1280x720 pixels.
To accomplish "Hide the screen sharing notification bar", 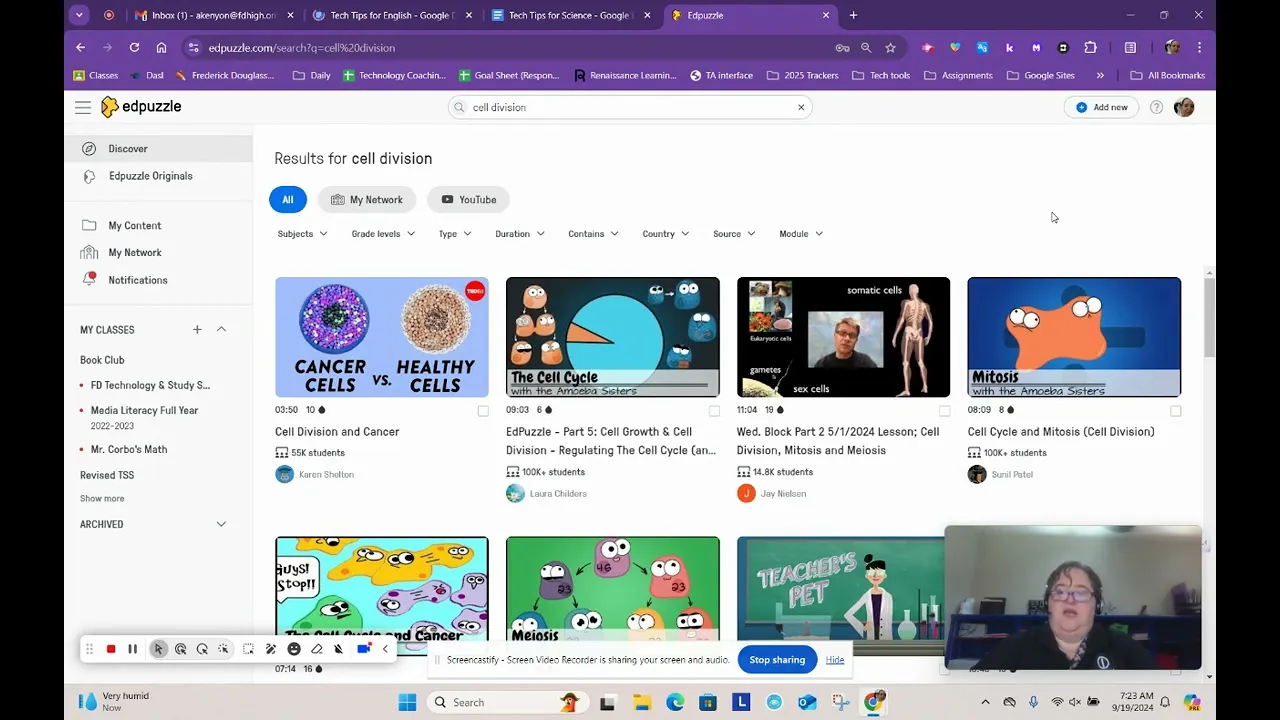I will (x=835, y=660).
